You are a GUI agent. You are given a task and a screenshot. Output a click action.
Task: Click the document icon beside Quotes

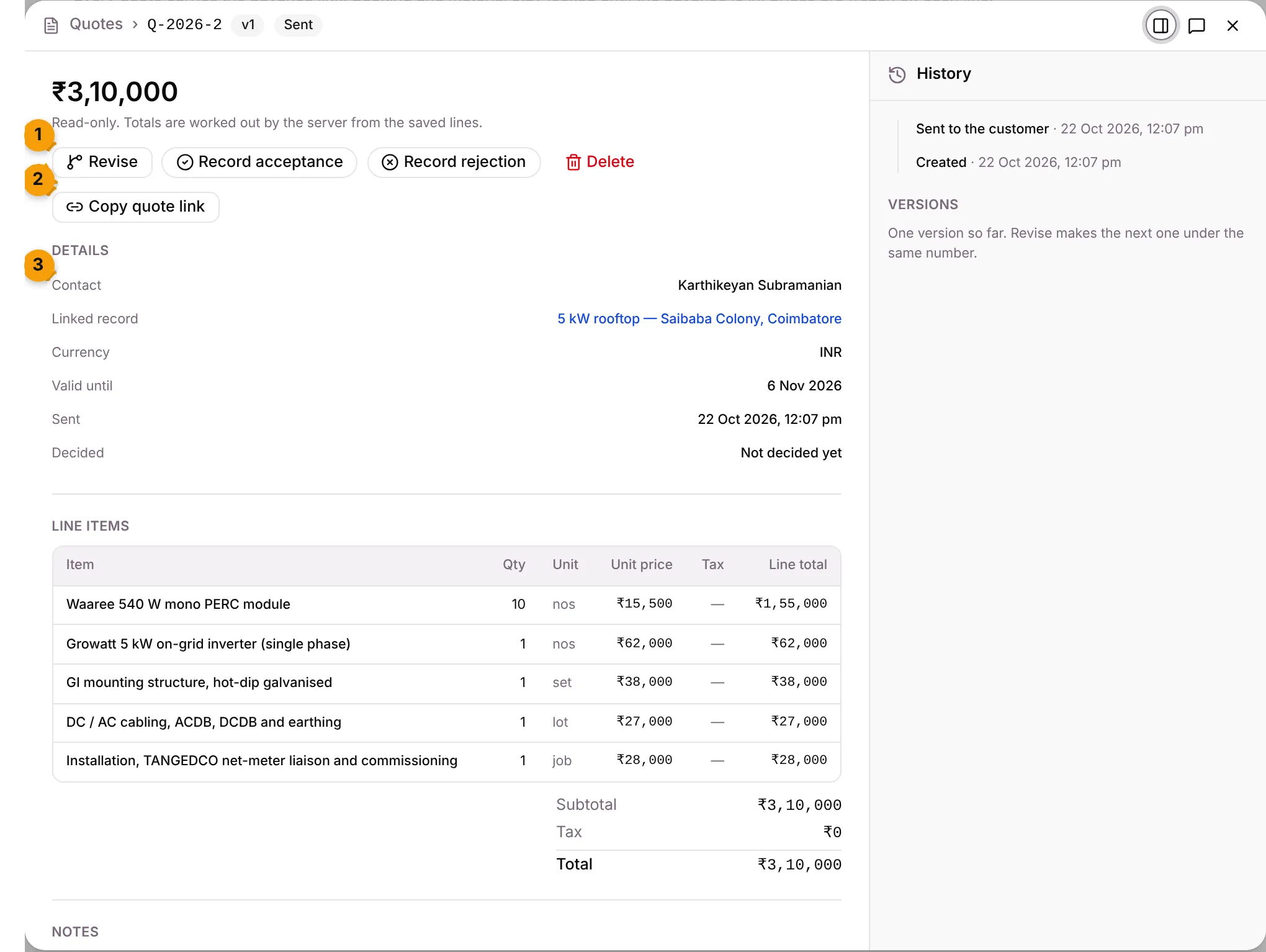pos(51,25)
